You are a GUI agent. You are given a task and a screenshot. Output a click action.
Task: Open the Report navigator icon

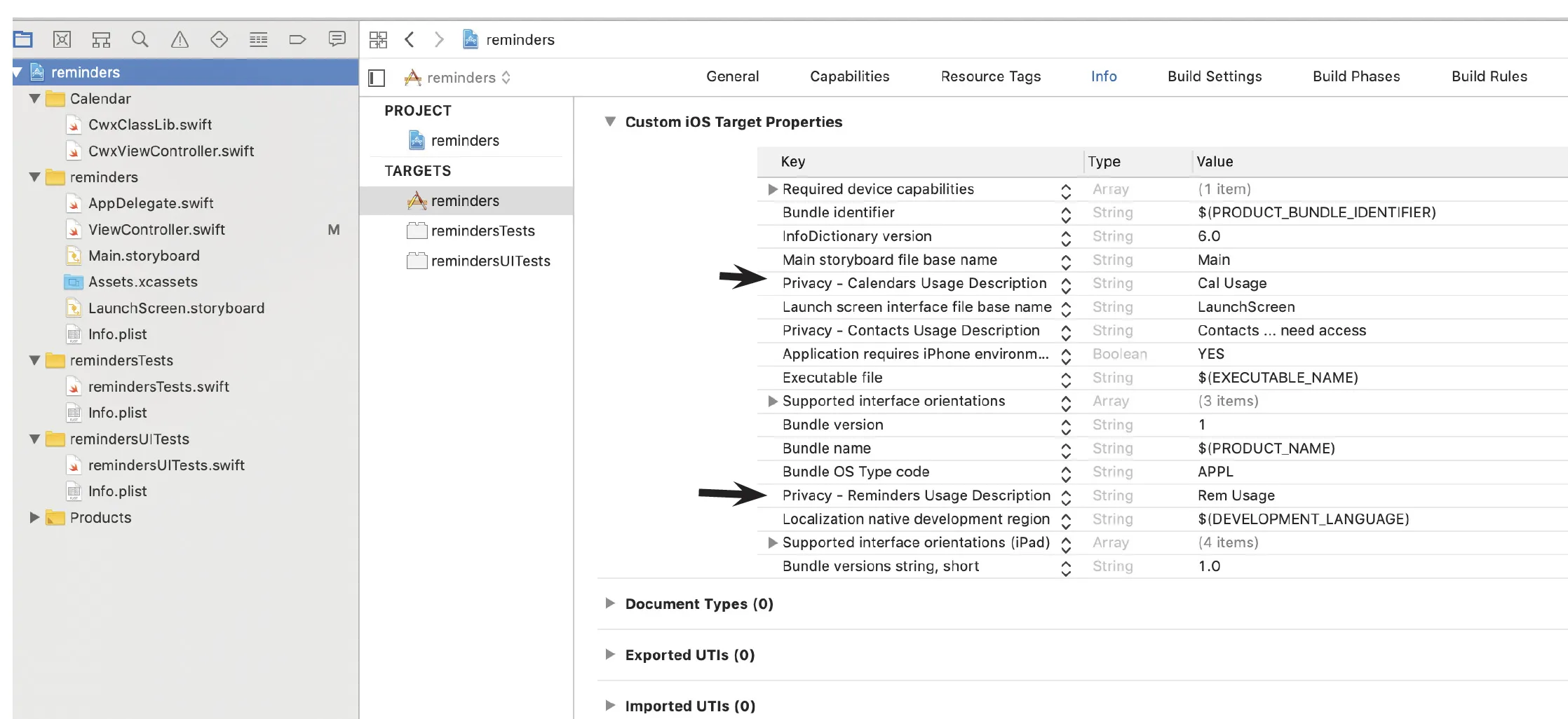click(337, 39)
